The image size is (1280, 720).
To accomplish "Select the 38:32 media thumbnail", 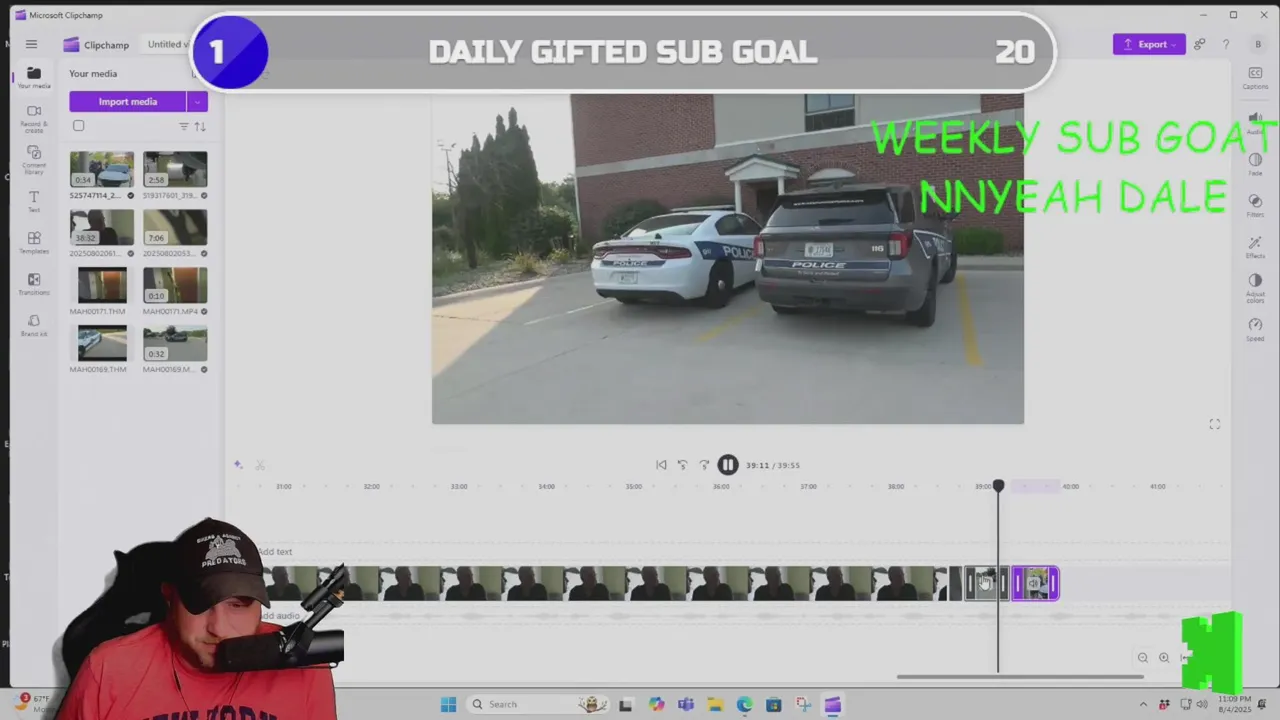I will (102, 227).
